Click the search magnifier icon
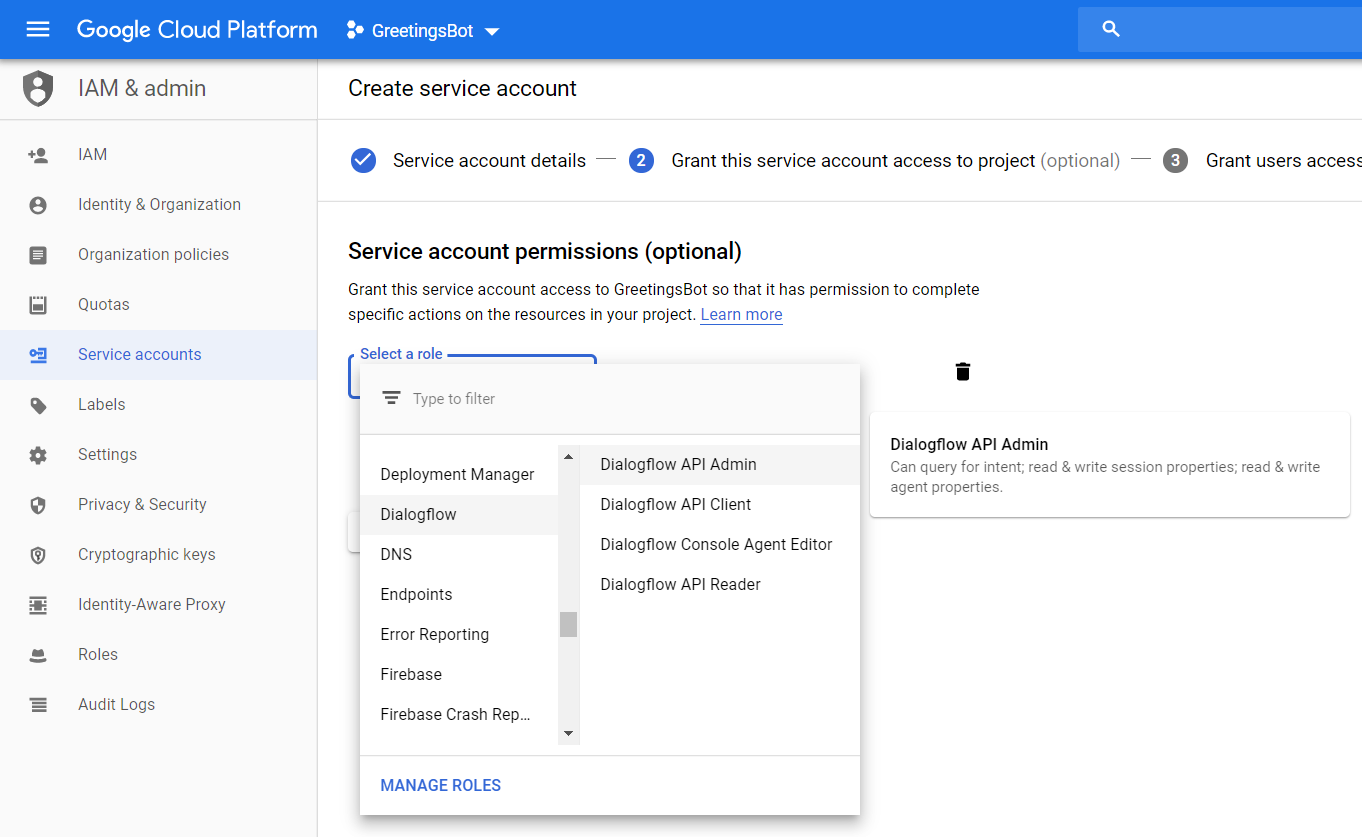This screenshot has height=837, width=1362. 1110,29
